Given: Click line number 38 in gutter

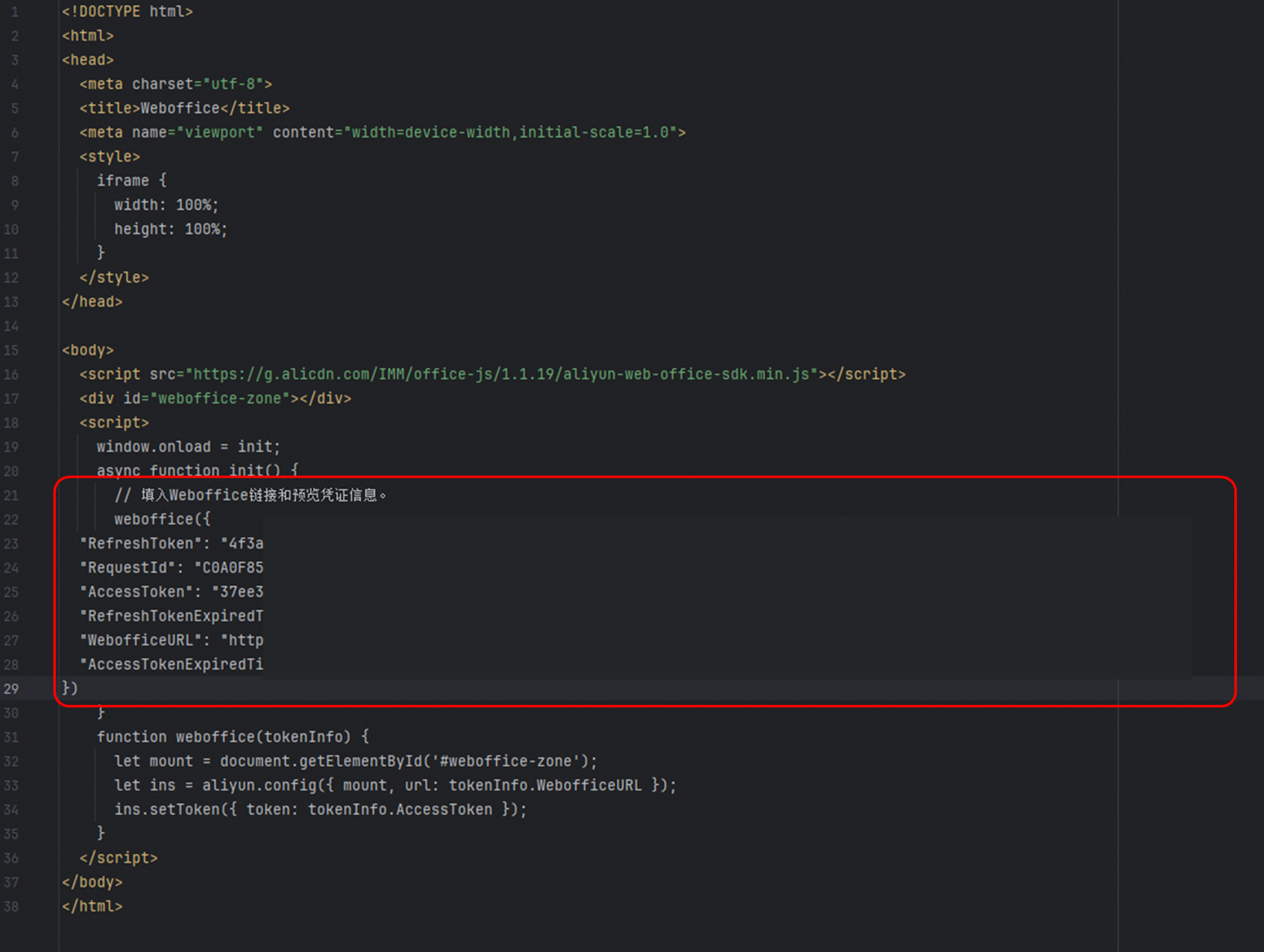Looking at the screenshot, I should coord(11,906).
